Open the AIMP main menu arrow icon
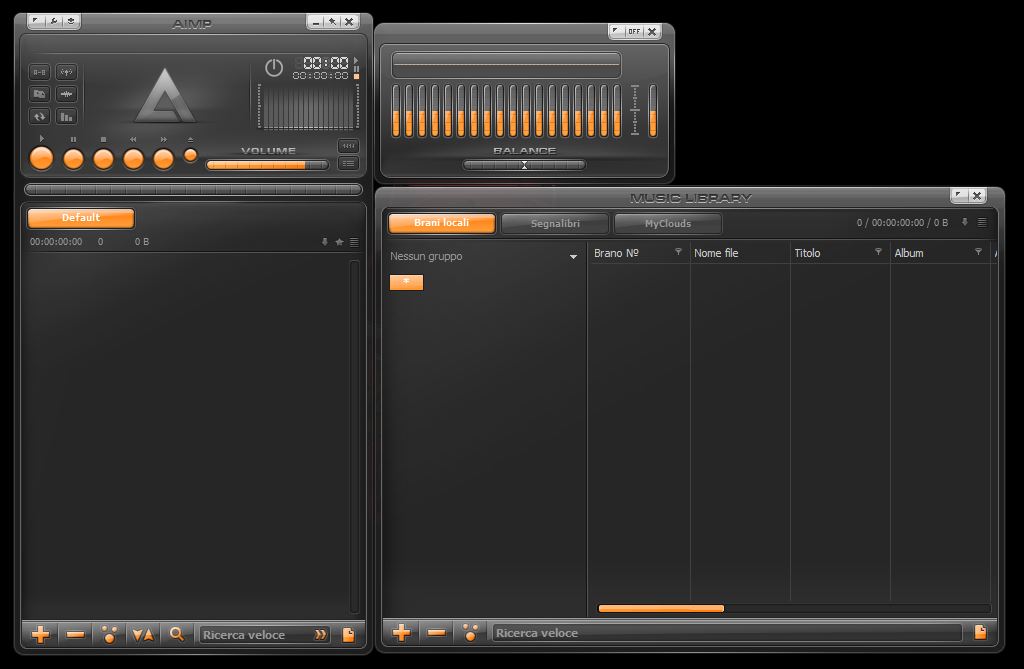This screenshot has height=669, width=1024. coord(37,22)
